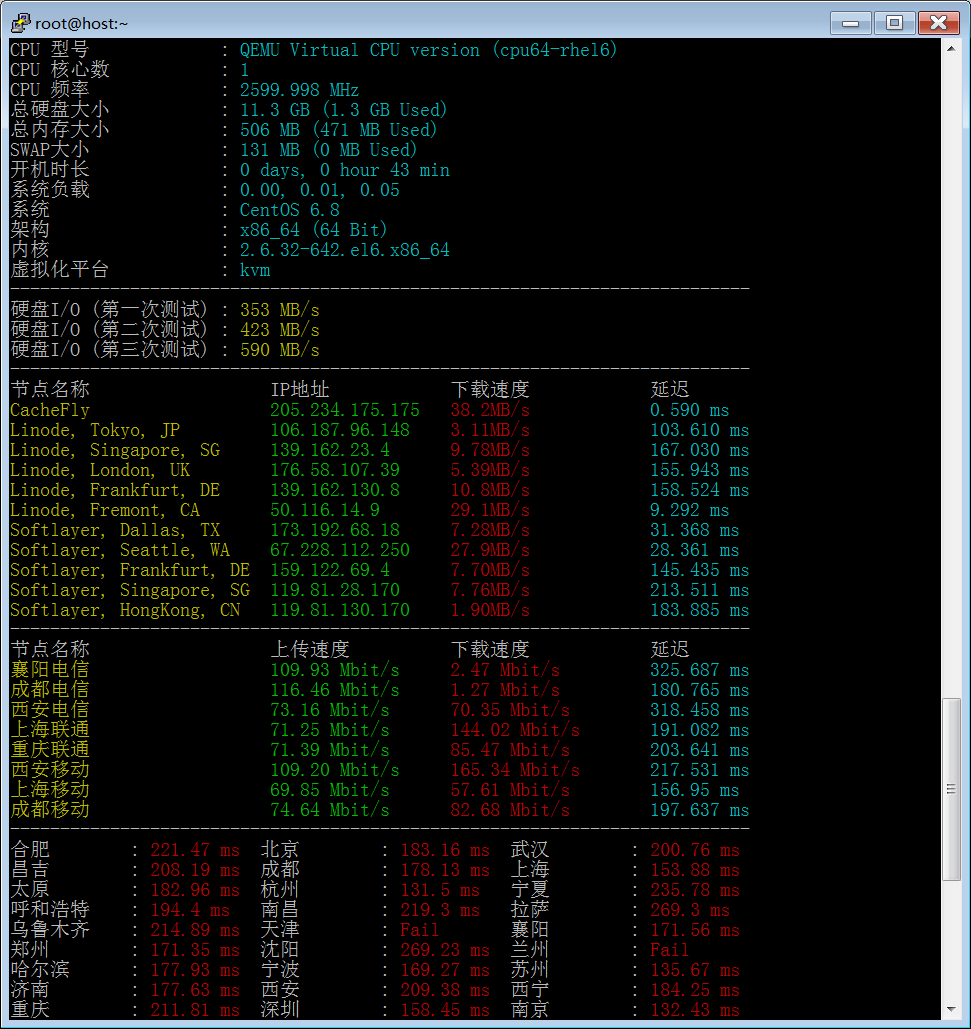The image size is (971, 1029).
Task: Click the load average 0.00, 0.01, 0.05
Action: pyautogui.click(x=320, y=190)
